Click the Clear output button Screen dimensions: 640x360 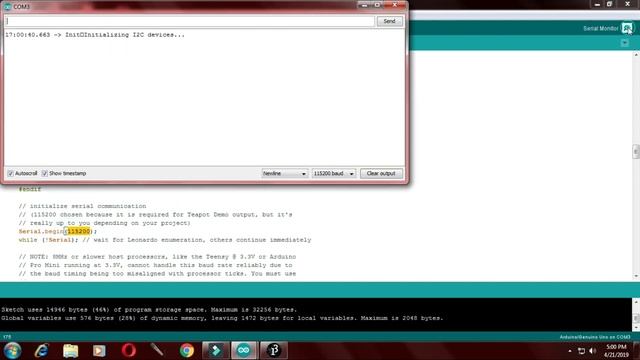[381, 173]
